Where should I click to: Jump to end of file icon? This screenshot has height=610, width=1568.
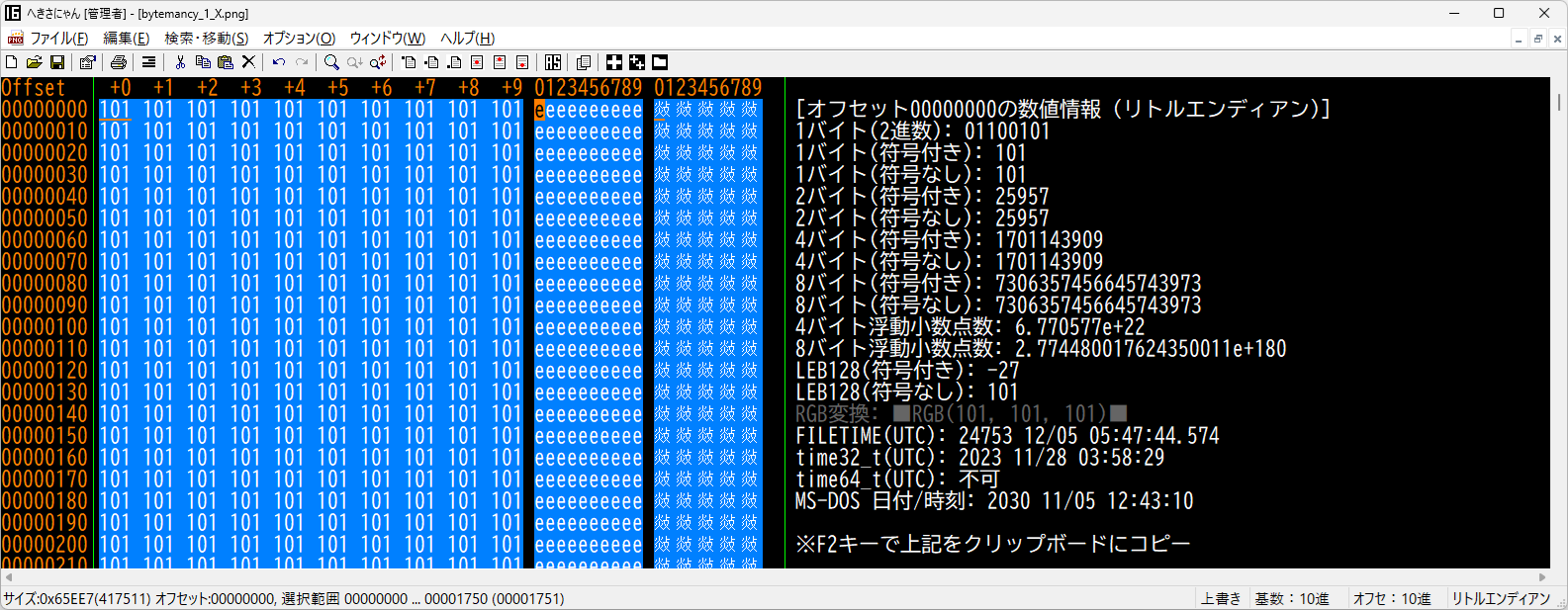tap(454, 62)
